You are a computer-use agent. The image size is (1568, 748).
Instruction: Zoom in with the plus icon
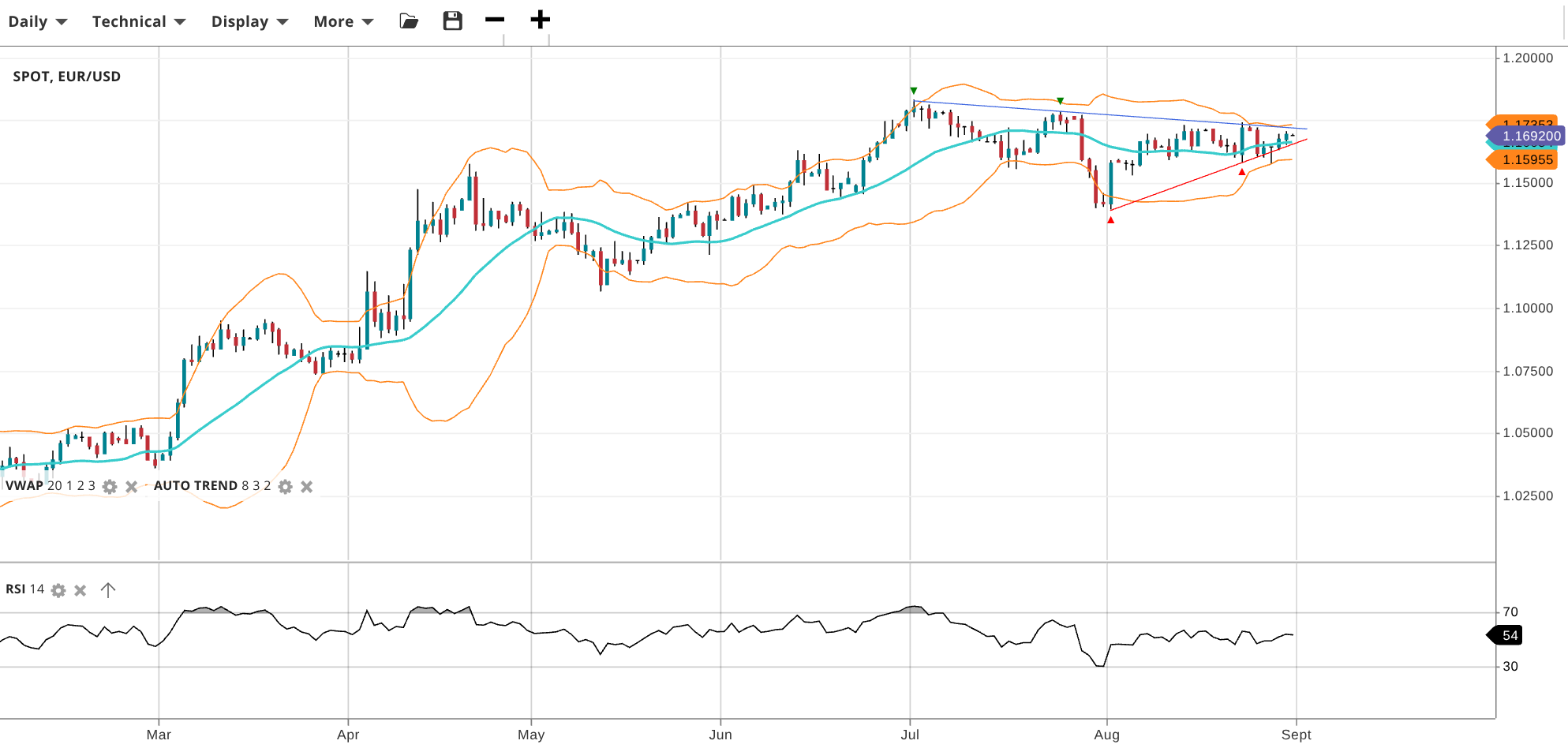[x=540, y=20]
